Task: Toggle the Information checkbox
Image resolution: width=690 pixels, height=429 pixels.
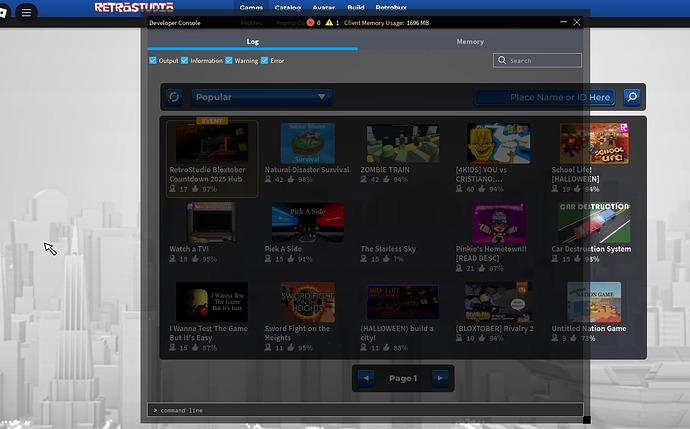Action: point(184,60)
